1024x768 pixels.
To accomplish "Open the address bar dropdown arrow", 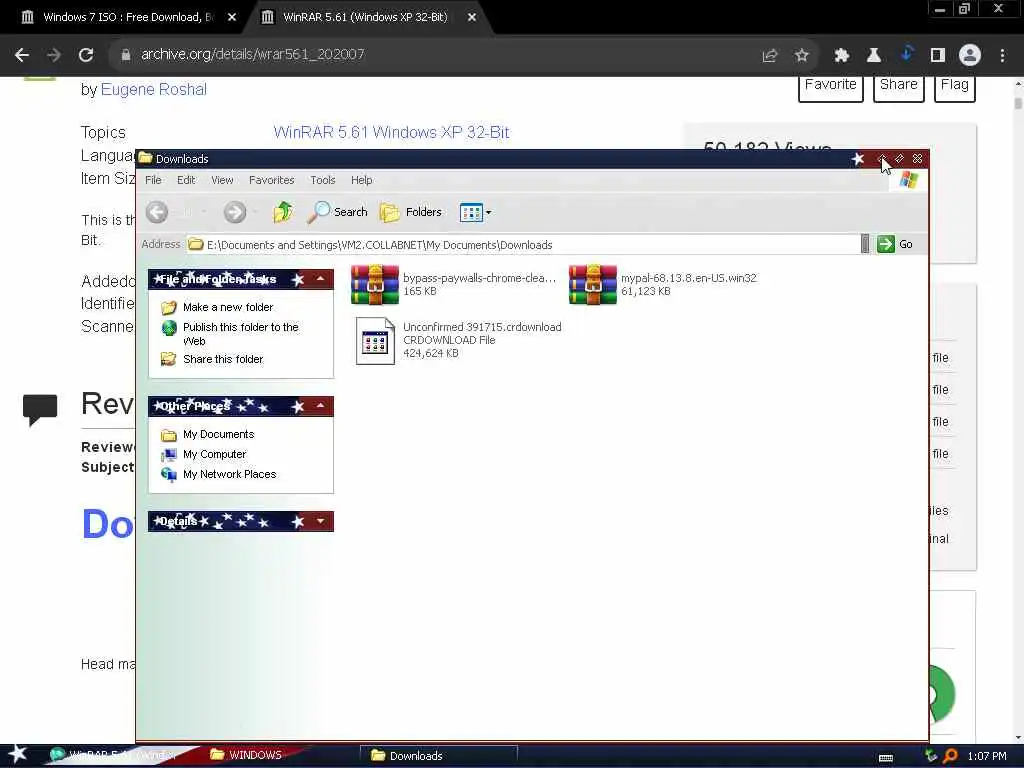I will [865, 244].
